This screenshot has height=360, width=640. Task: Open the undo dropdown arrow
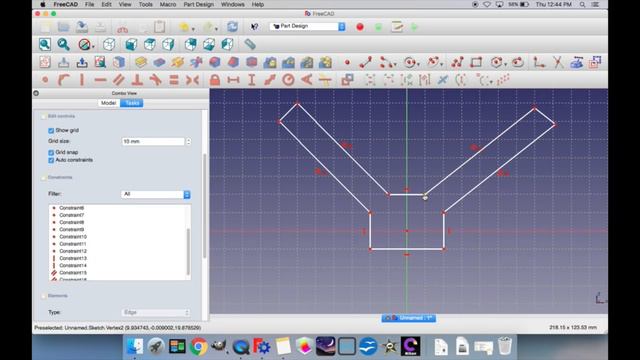click(x=193, y=29)
